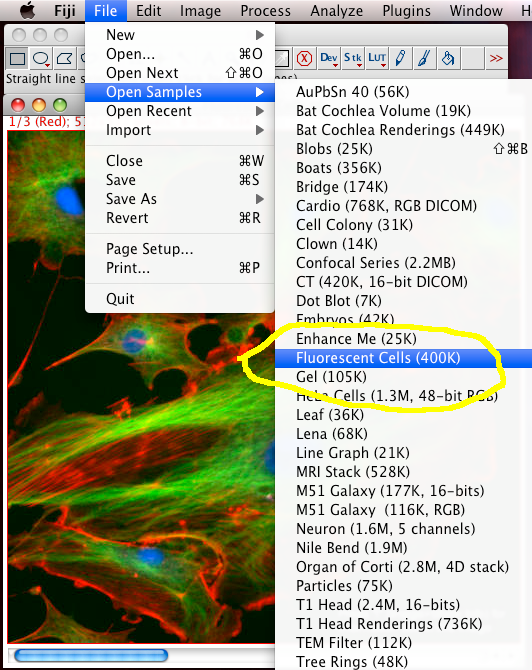This screenshot has height=670, width=532.
Task: Open the LUT lookup tables tool
Action: [377, 58]
